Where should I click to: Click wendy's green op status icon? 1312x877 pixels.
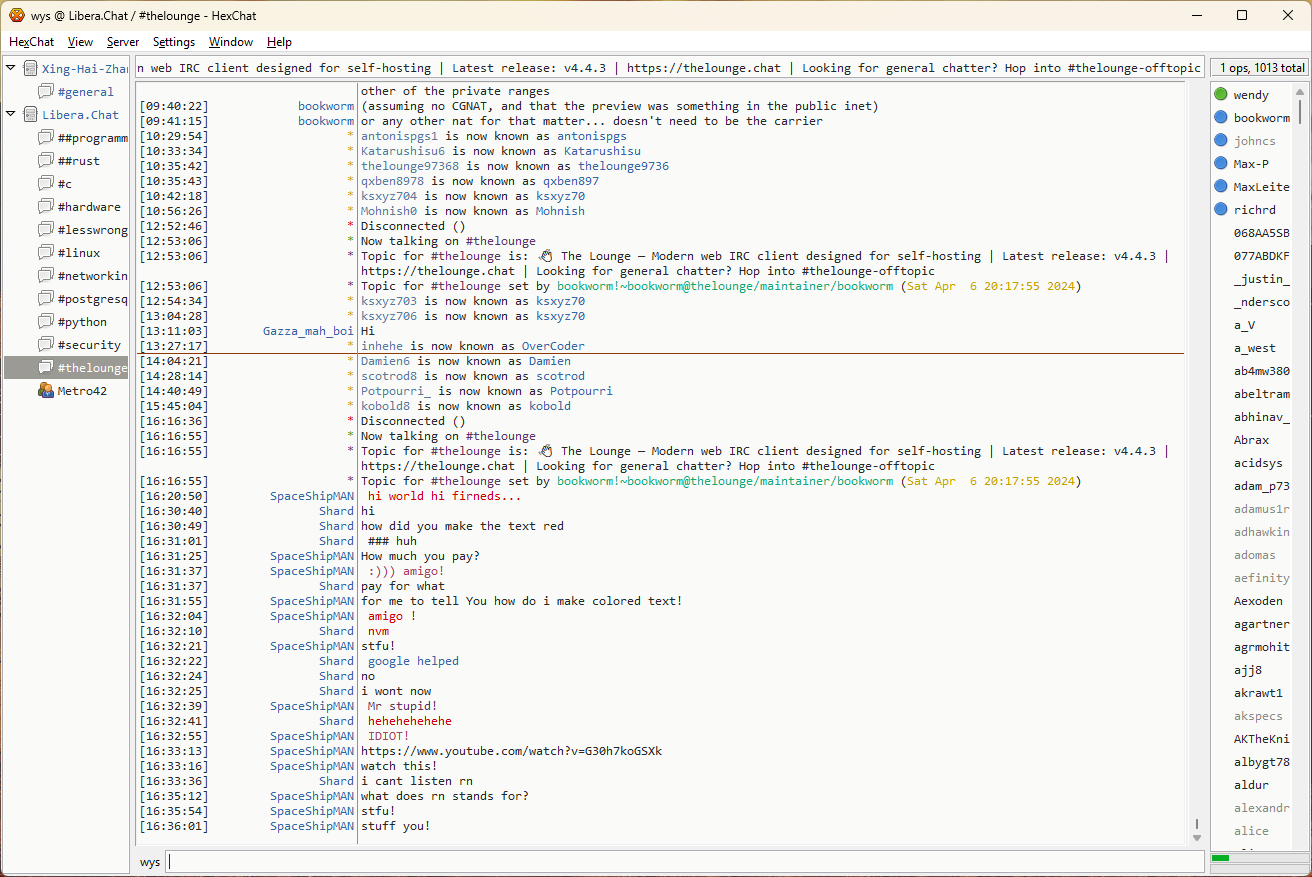click(1220, 95)
